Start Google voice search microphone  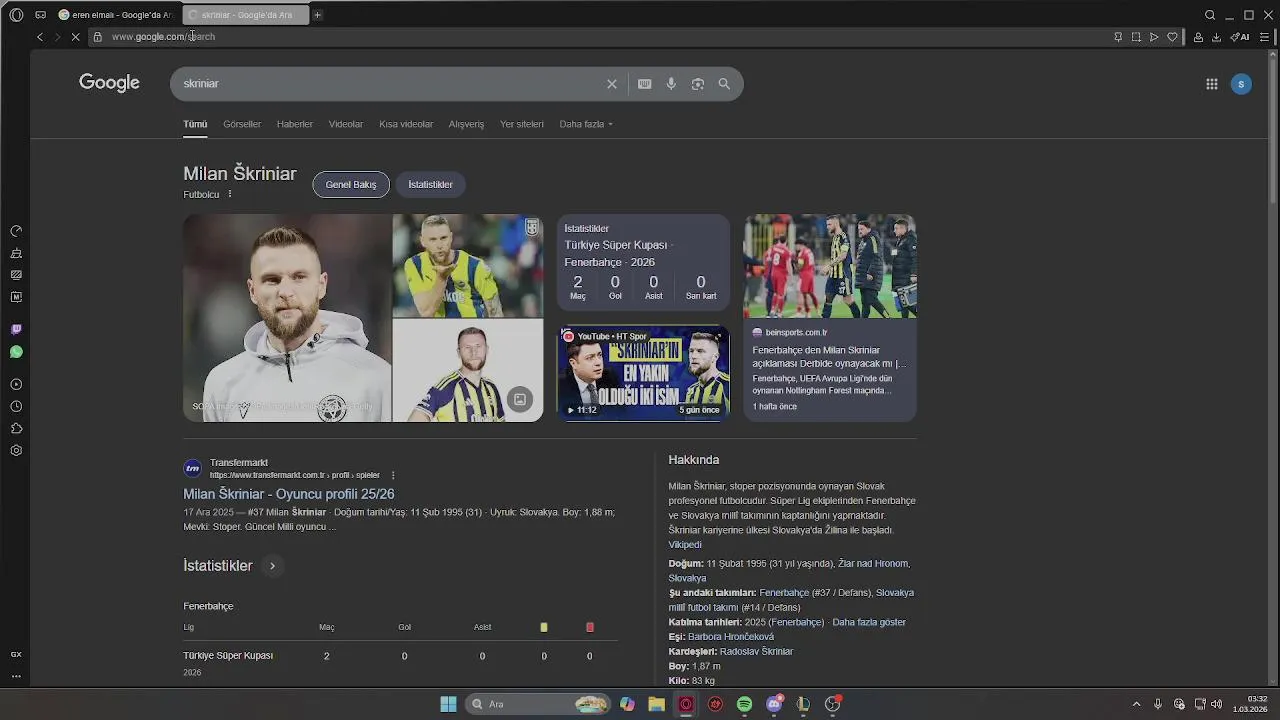pos(671,84)
